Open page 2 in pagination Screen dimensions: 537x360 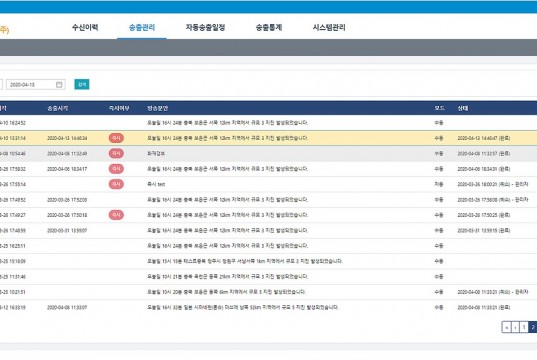(533, 327)
